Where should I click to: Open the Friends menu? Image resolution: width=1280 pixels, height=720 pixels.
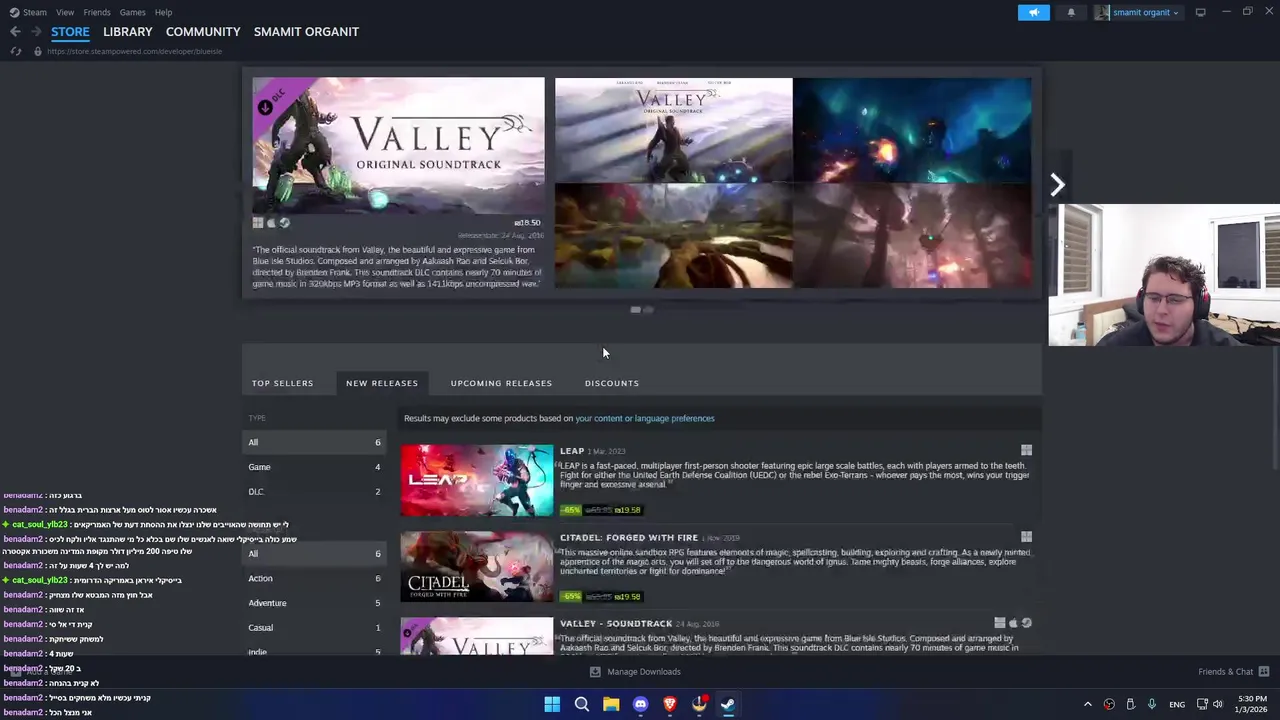tap(97, 12)
